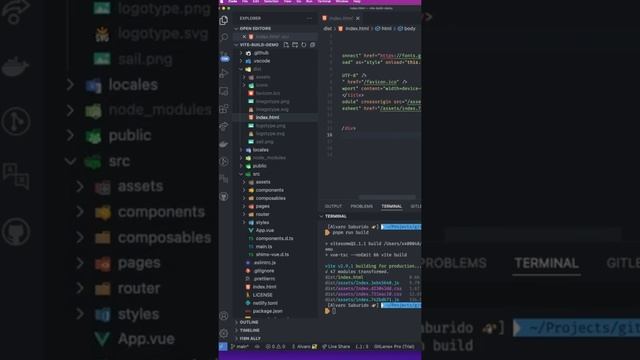Screen dimensions: 640x360
Task: Click editor horizontal scrollbar
Action: [387, 198]
